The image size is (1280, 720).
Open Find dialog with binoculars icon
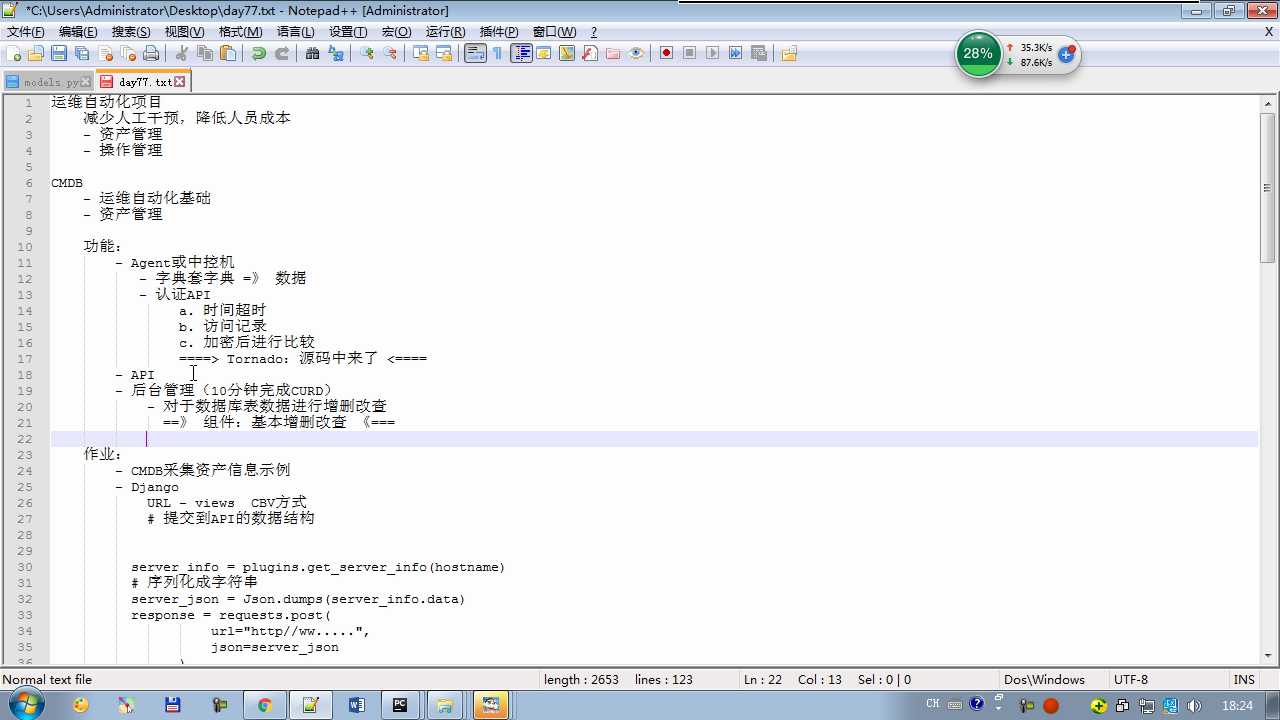click(313, 53)
